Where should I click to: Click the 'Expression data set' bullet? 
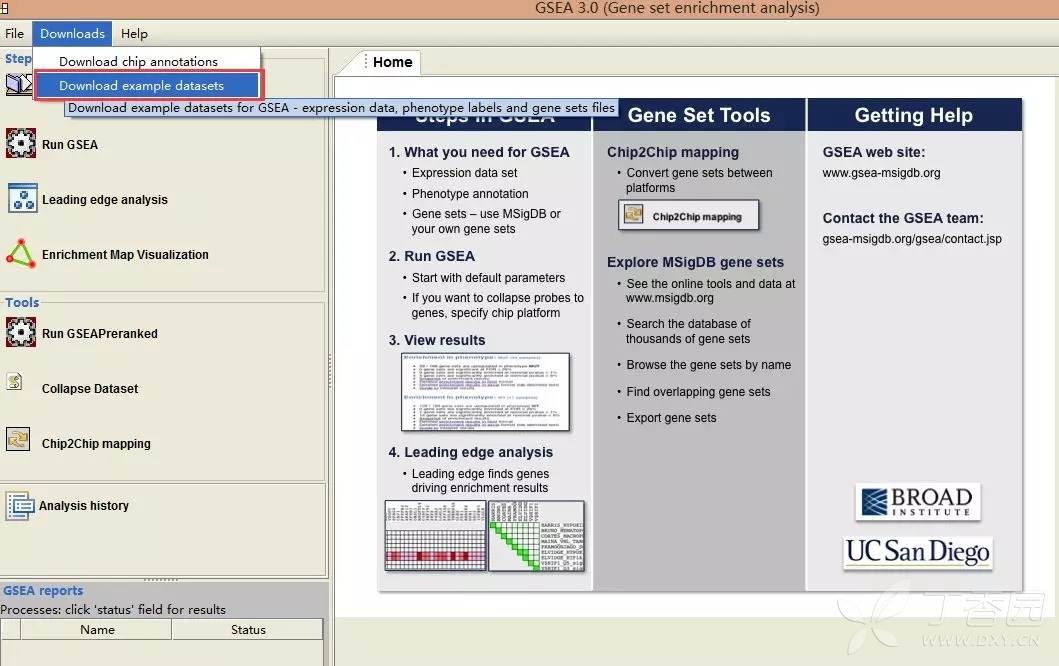pos(465,172)
